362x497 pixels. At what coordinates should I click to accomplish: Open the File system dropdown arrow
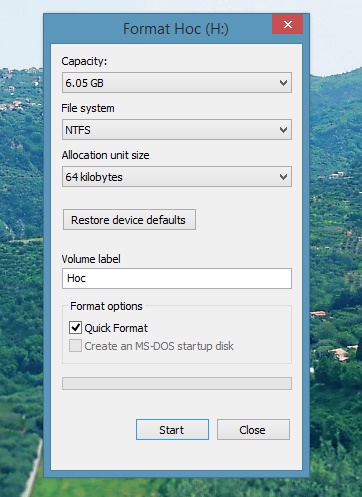pos(283,130)
